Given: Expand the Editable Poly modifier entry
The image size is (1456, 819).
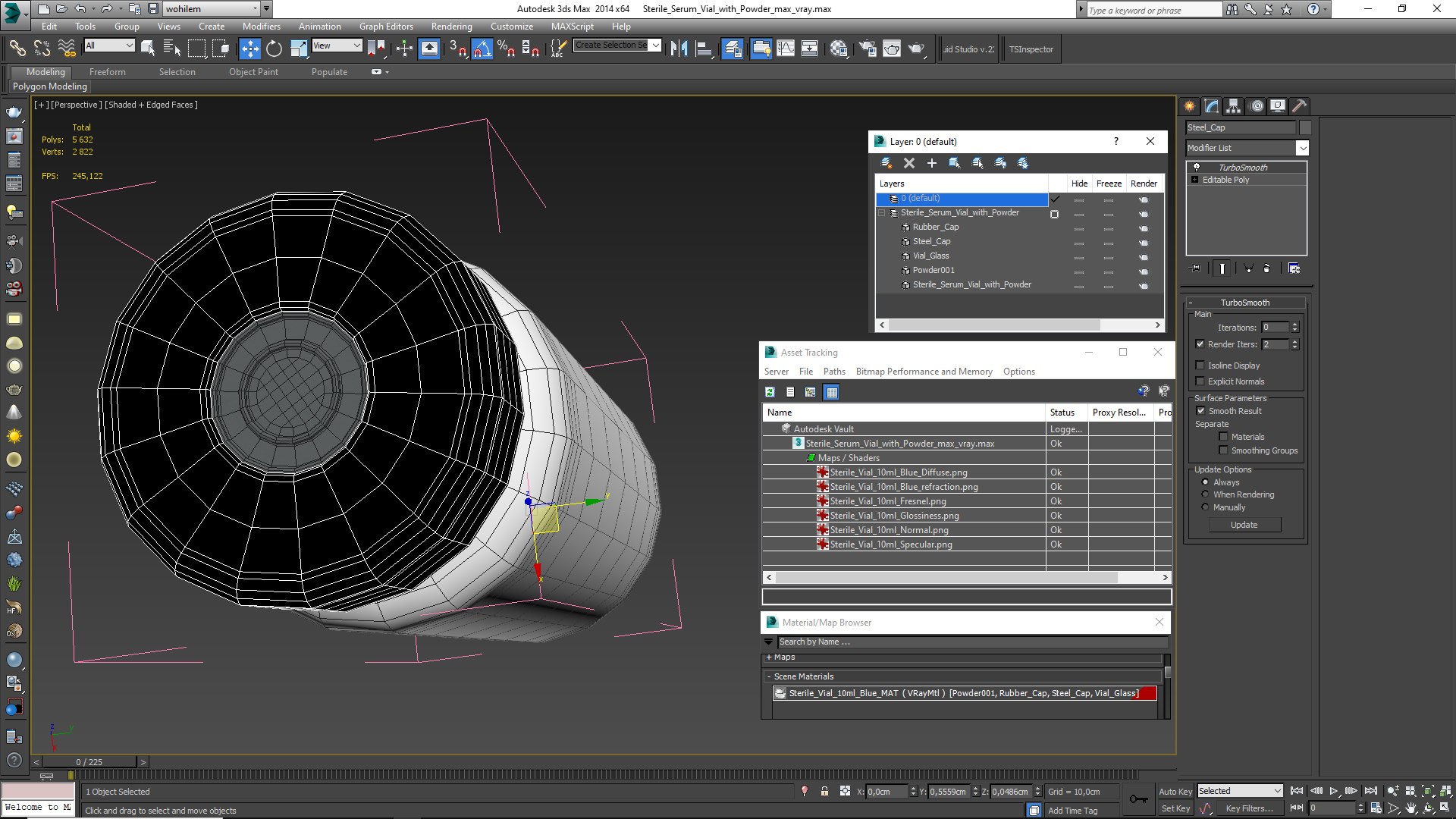Looking at the screenshot, I should tap(1195, 180).
